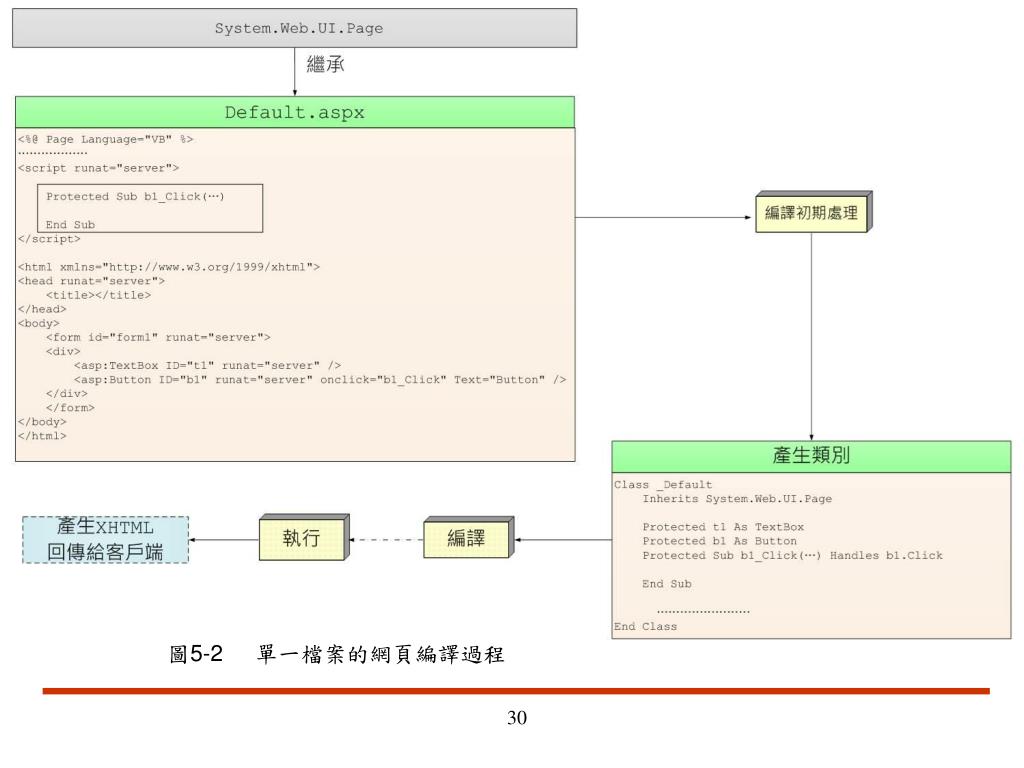Click the 編譯初期處理 process box
This screenshot has height=768, width=1024.
(813, 212)
